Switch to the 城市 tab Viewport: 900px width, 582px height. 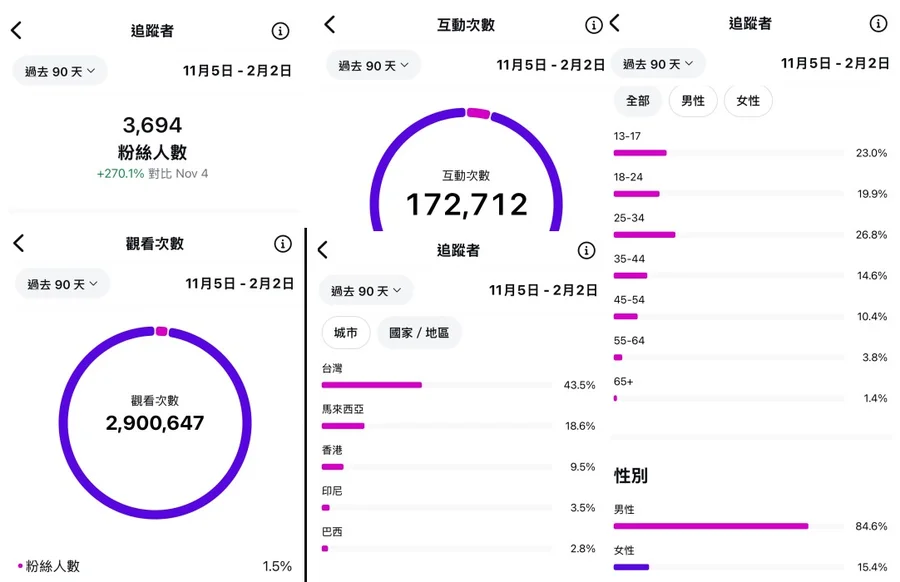click(x=346, y=333)
